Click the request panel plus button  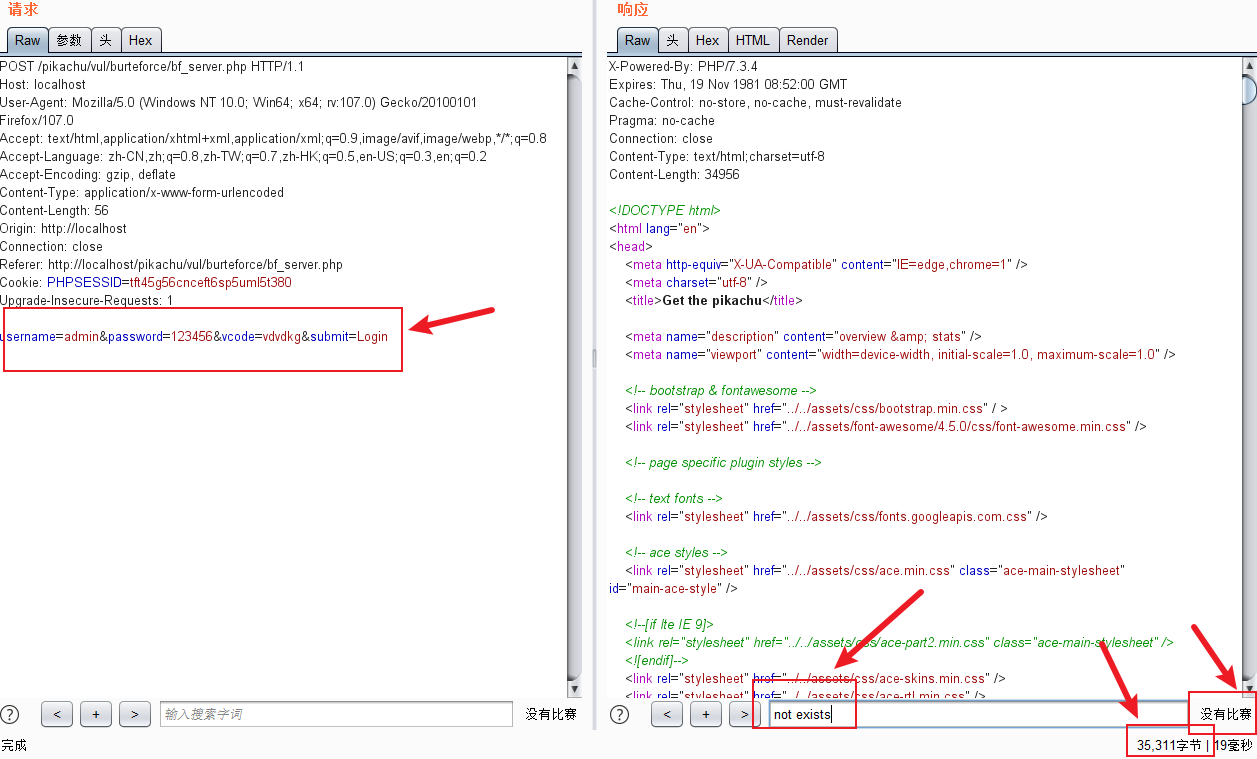pos(96,714)
